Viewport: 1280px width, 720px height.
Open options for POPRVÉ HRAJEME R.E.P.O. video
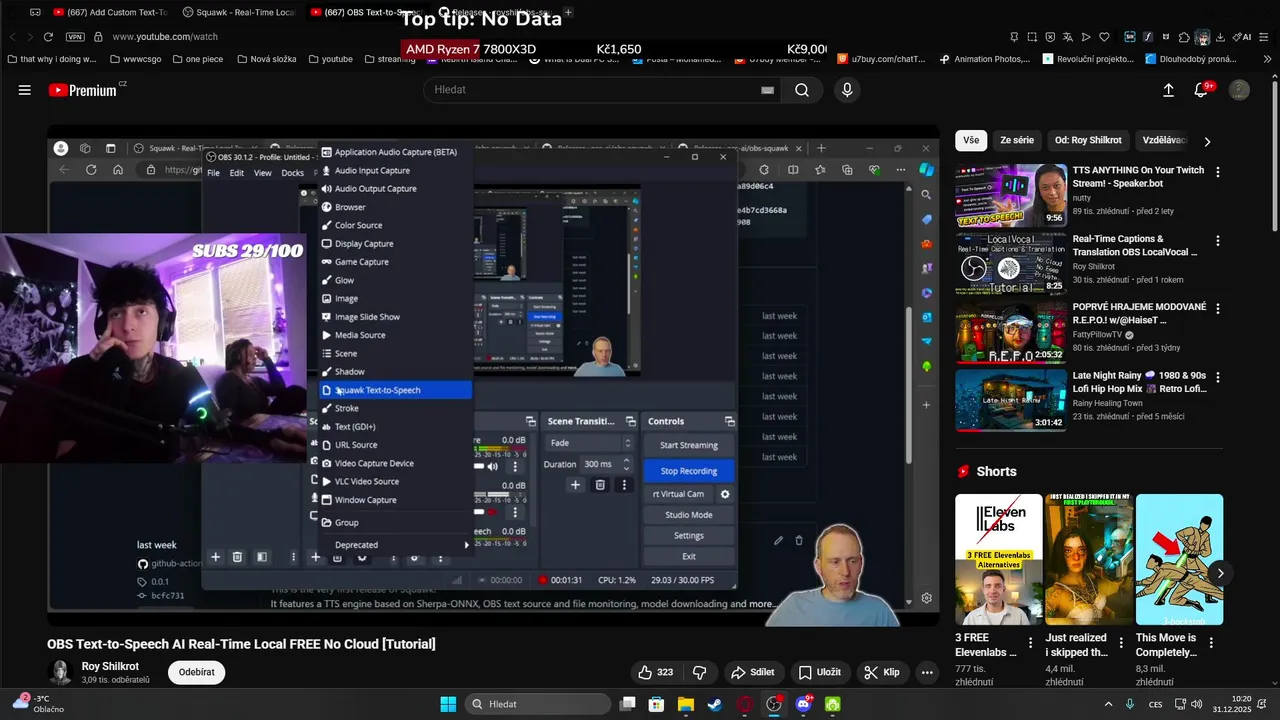click(x=1217, y=309)
